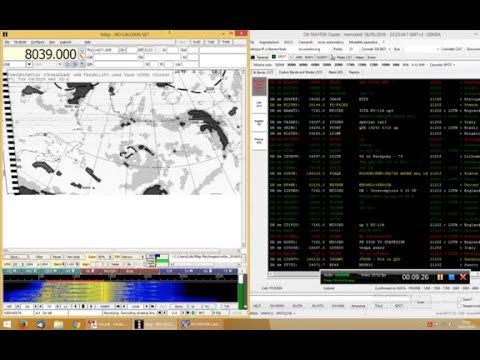480x360 pixels.
Task: Click the spot list horizontal scrollbar
Action: tap(295, 274)
